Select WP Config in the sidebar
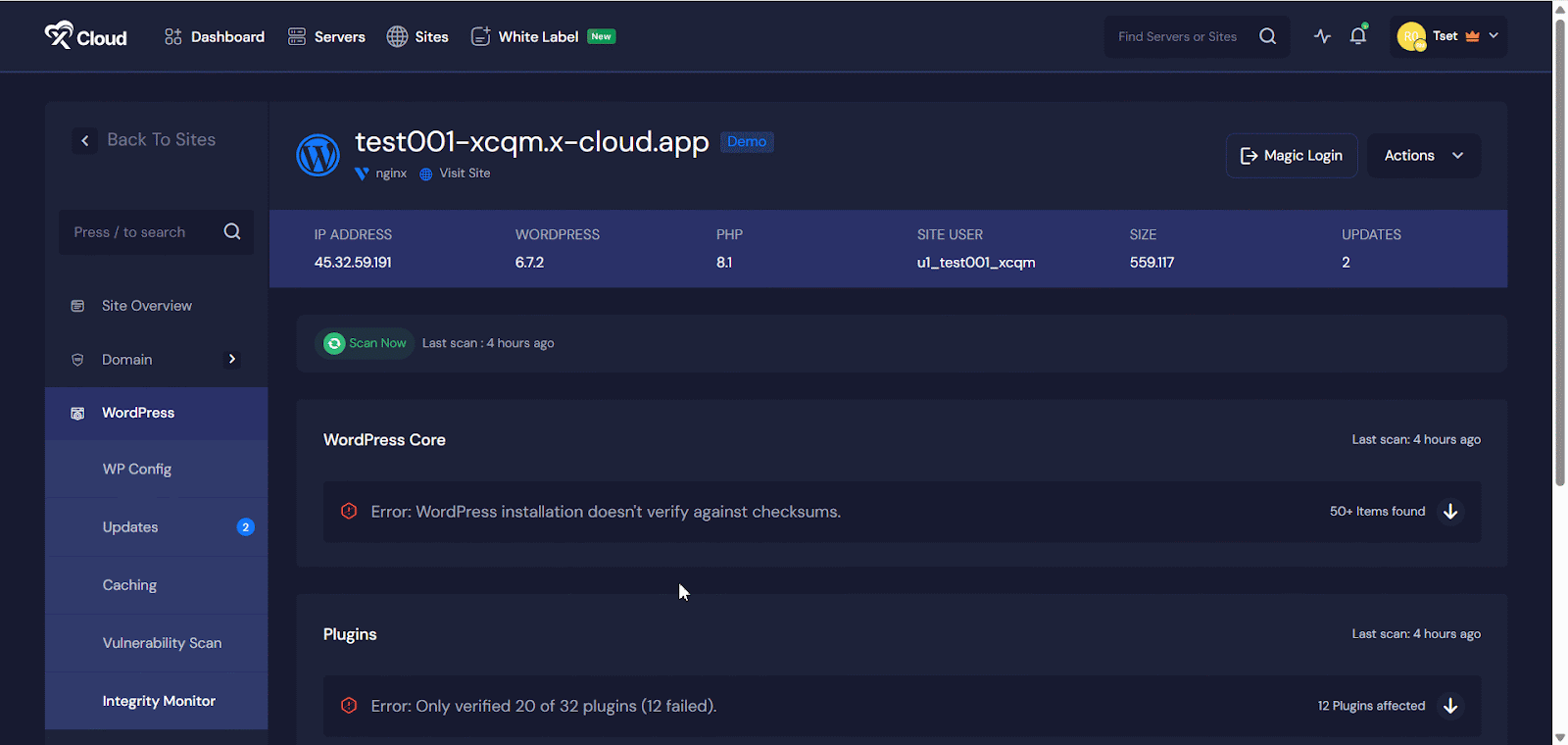The height and width of the screenshot is (745, 1568). (137, 470)
